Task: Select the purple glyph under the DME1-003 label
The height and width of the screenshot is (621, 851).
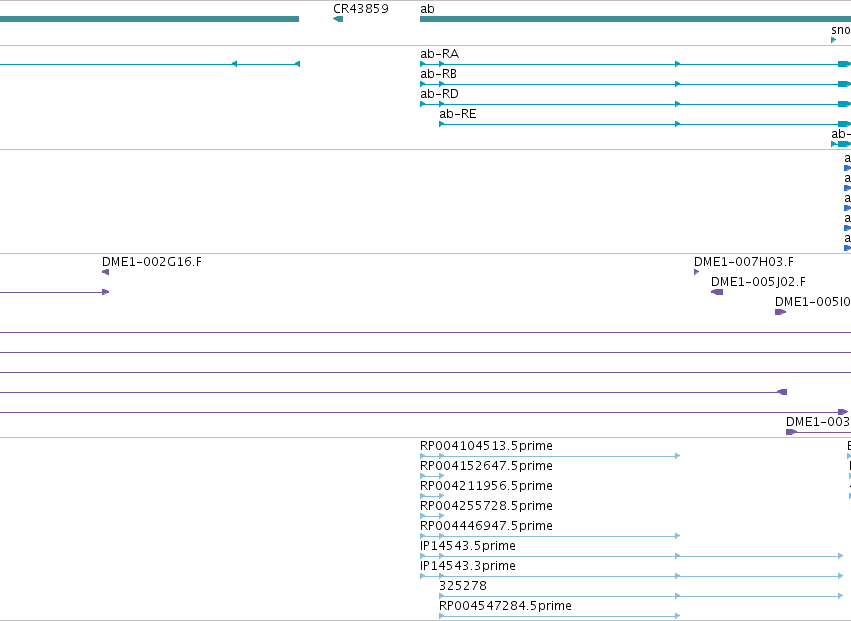Action: [x=818, y=432]
